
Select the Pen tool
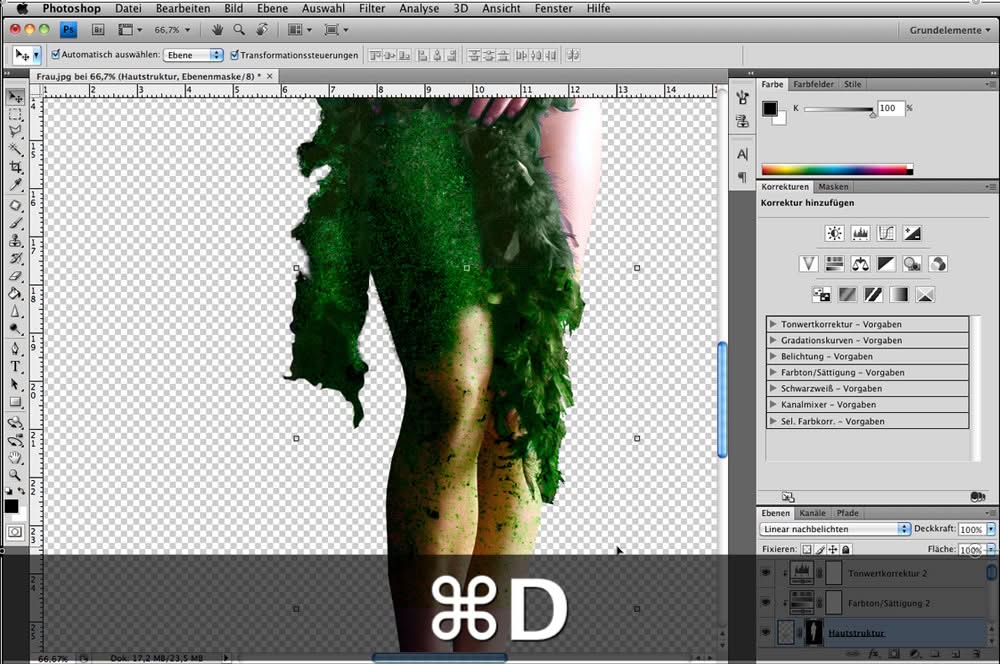pyautogui.click(x=15, y=349)
